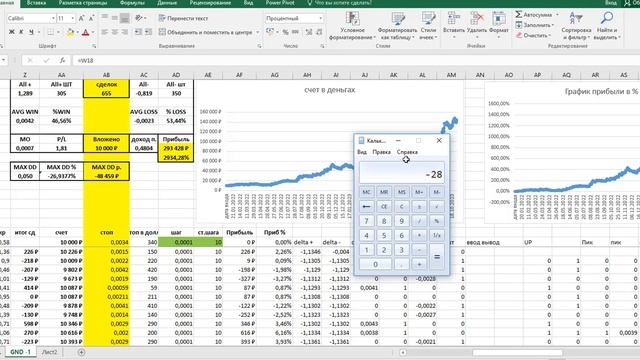Image resolution: width=640 pixels, height=360 pixels.
Task: Click the fx insert function icon
Action: coord(62,60)
